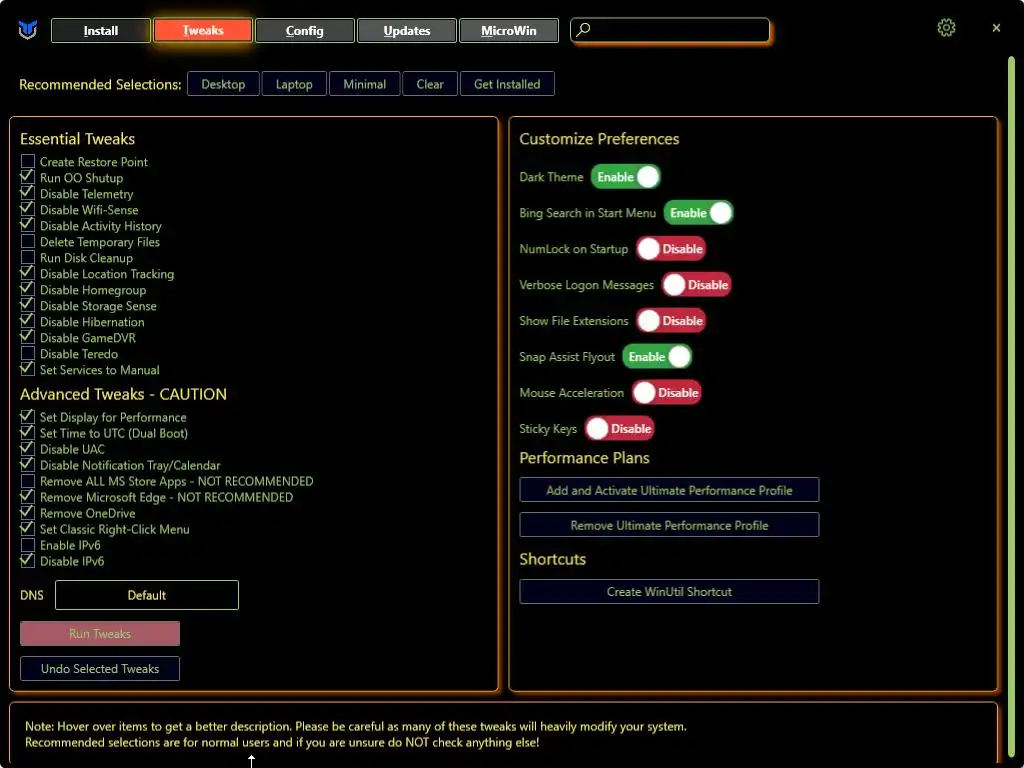The width and height of the screenshot is (1024, 768).
Task: Click the search magnifier icon
Action: (x=583, y=29)
